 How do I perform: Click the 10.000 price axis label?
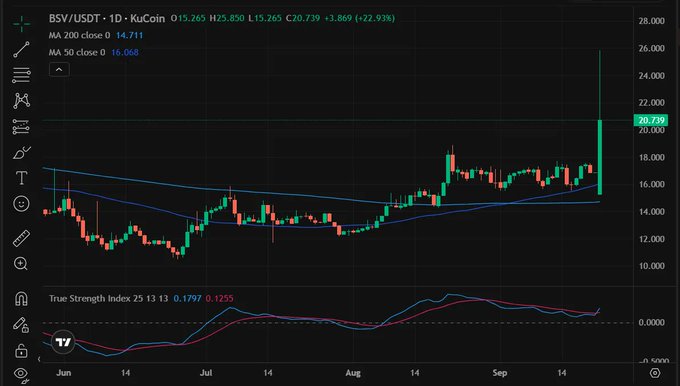click(651, 266)
